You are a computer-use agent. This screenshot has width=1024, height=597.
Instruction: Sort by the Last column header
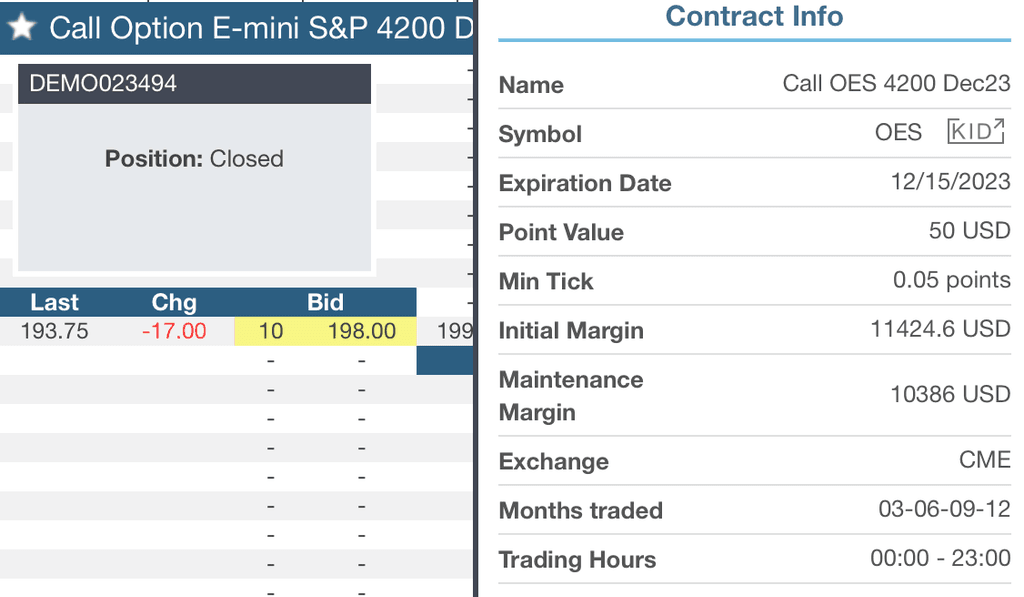[55, 302]
